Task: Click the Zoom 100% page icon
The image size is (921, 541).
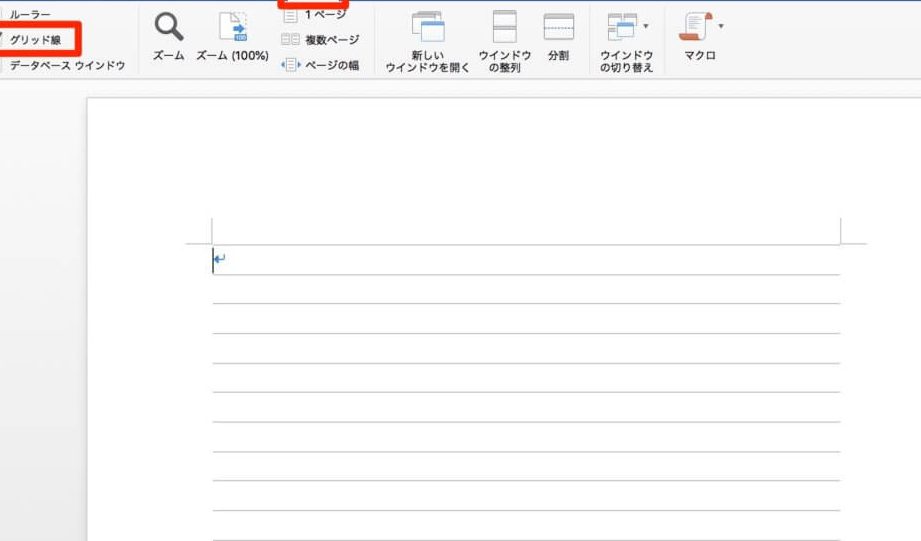Action: point(233,27)
